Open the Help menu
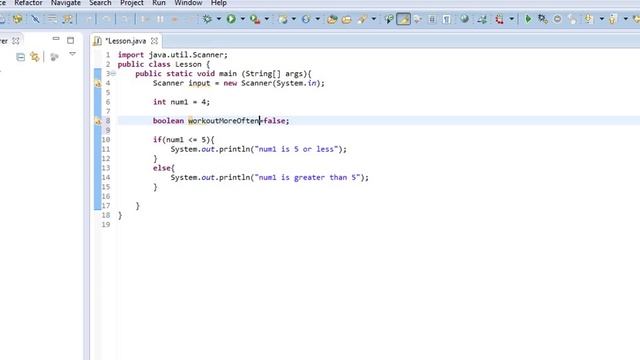Image resolution: width=640 pixels, height=360 pixels. click(219, 3)
